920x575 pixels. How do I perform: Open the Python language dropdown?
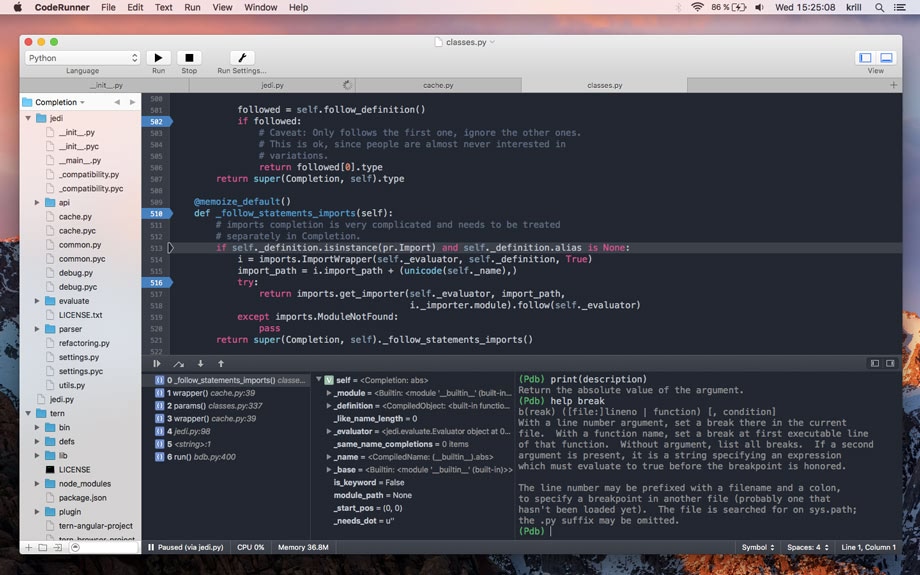click(x=83, y=58)
